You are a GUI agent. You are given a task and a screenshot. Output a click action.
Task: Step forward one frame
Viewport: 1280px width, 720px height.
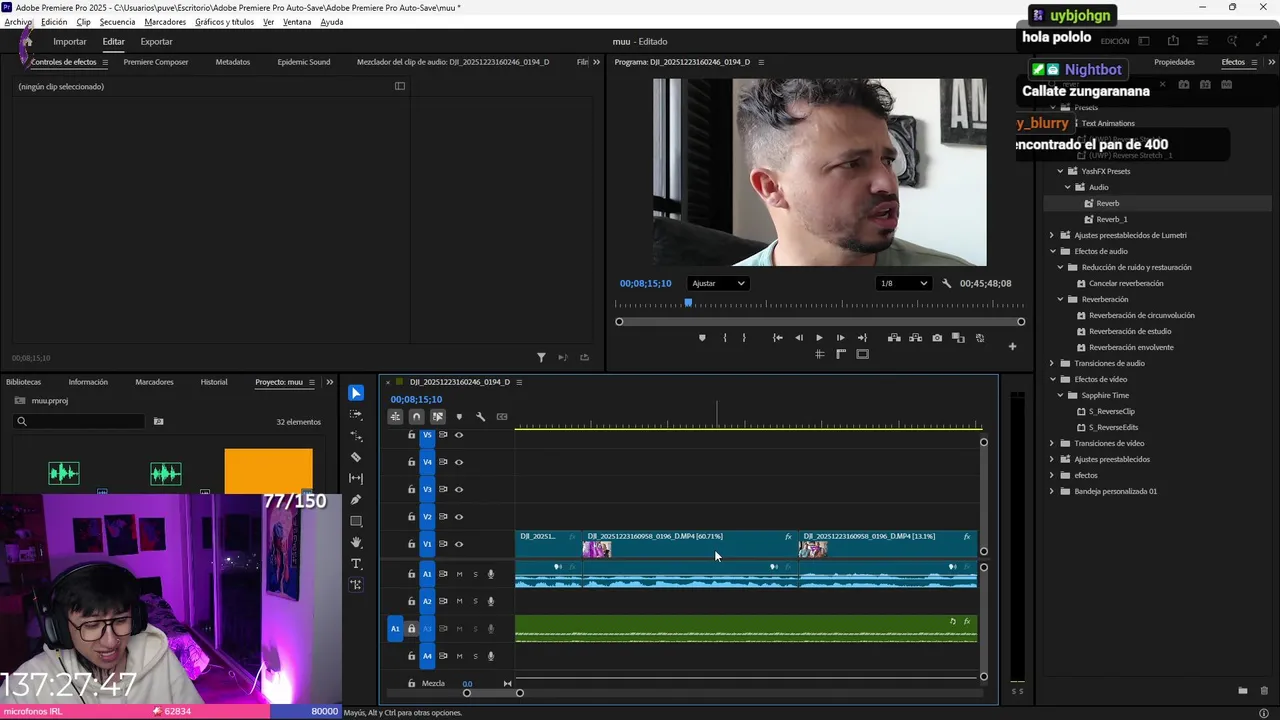click(x=840, y=338)
